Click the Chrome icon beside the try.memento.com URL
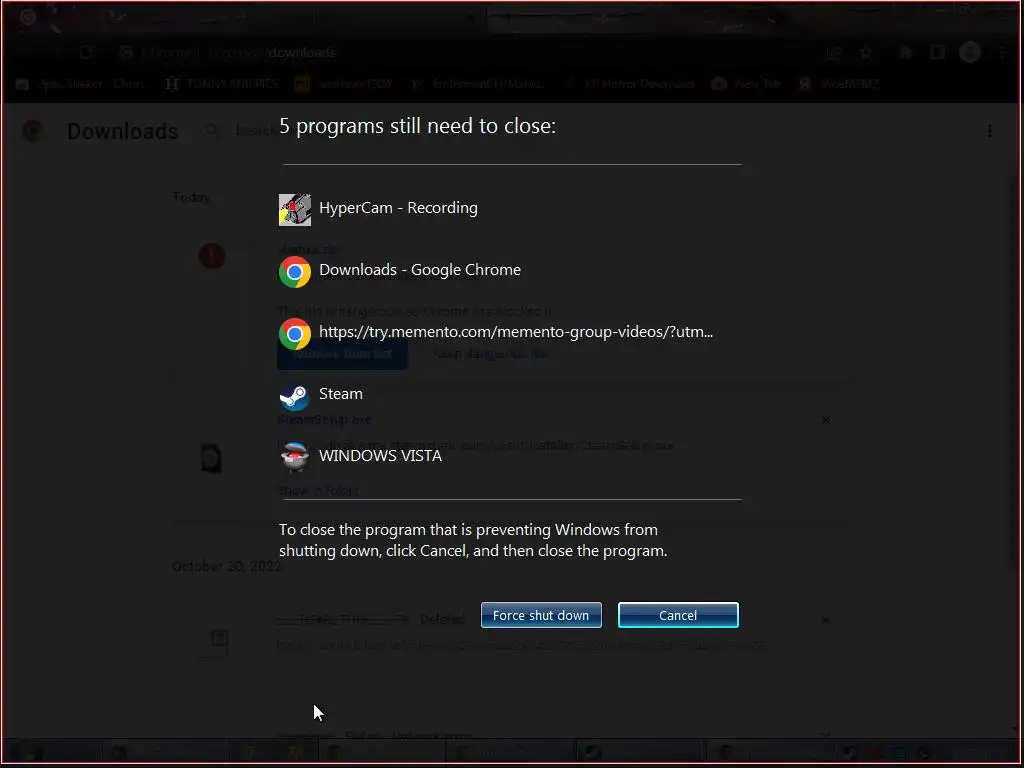Screen dimensions: 1024x768 pos(295,334)
